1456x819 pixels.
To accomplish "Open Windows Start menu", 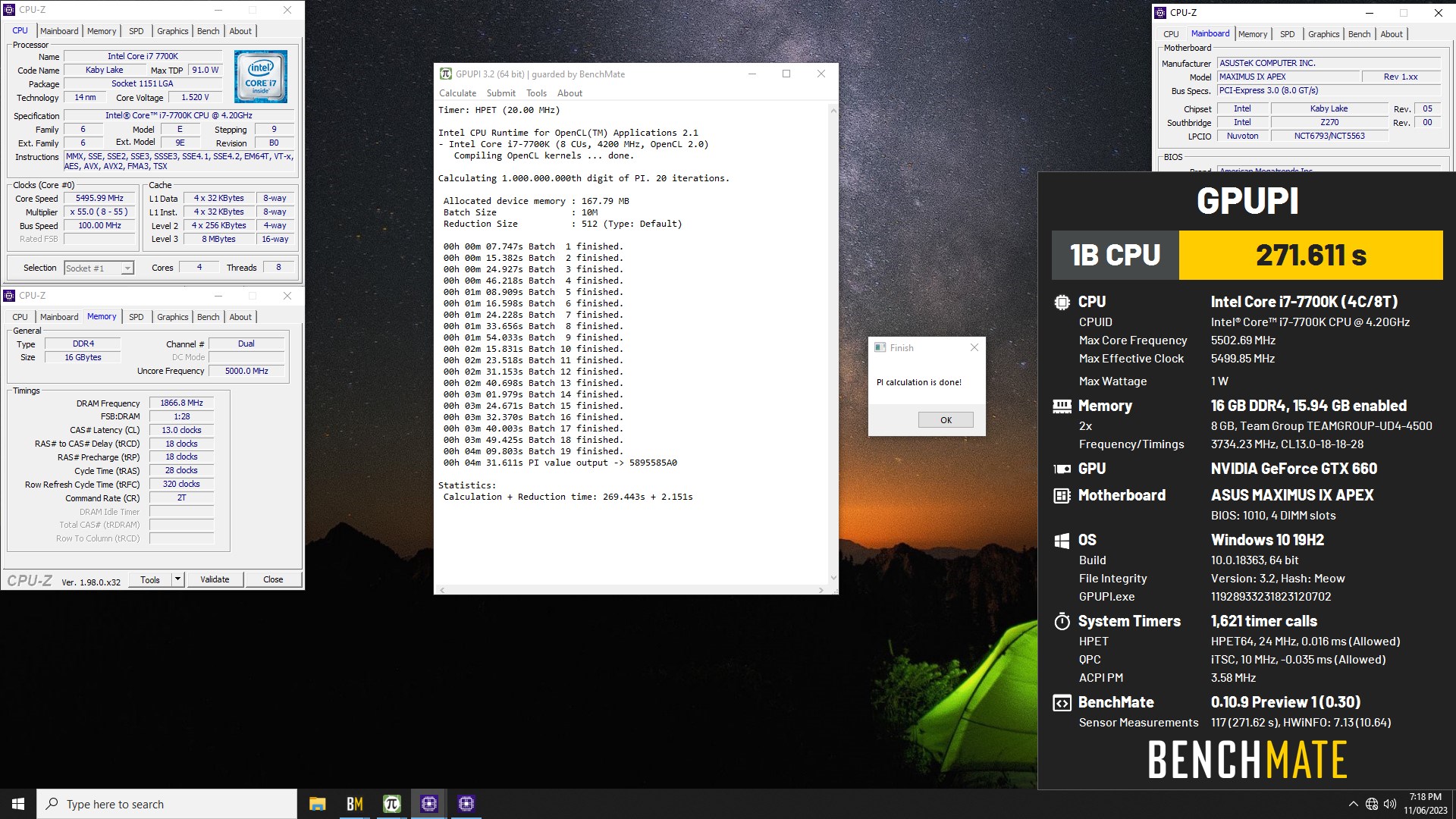I will coord(18,804).
